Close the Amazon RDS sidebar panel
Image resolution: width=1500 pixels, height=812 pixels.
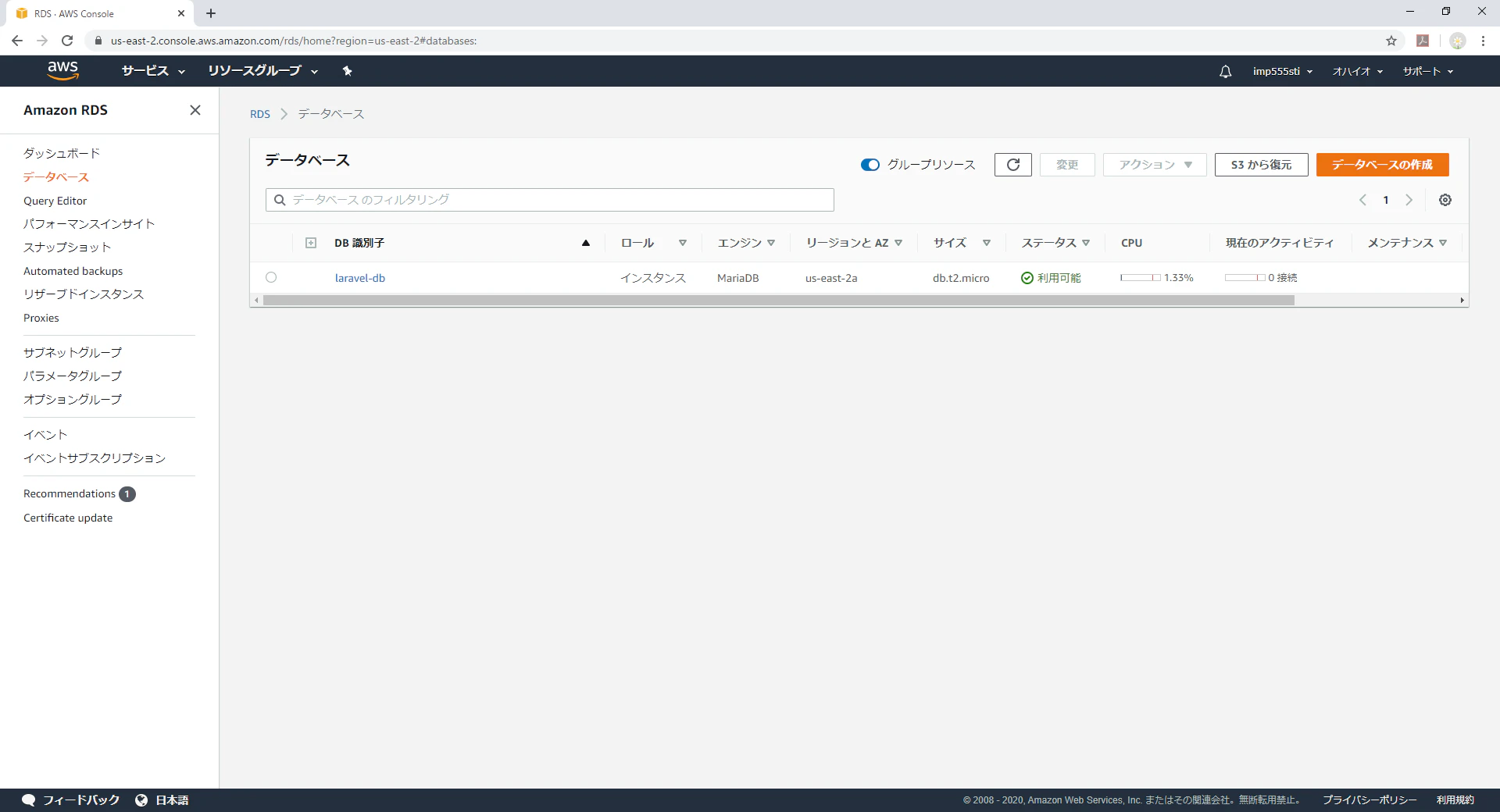pos(195,110)
